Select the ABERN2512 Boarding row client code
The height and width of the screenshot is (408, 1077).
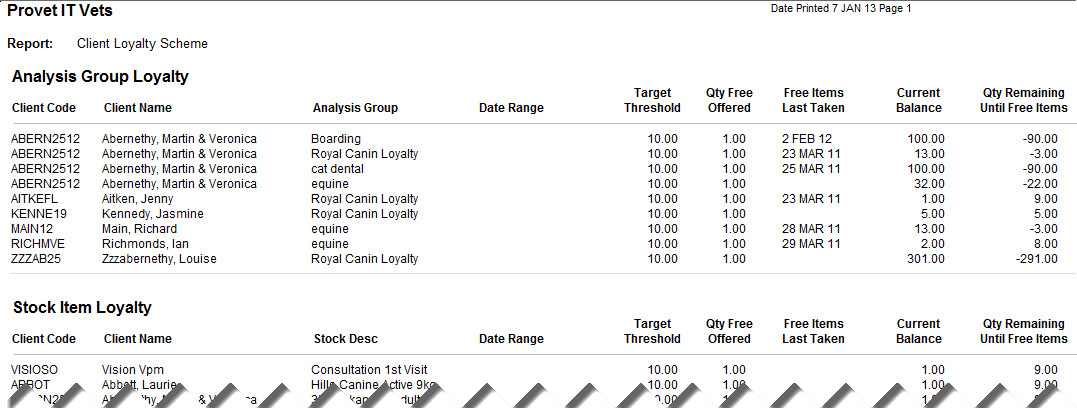[x=45, y=139]
